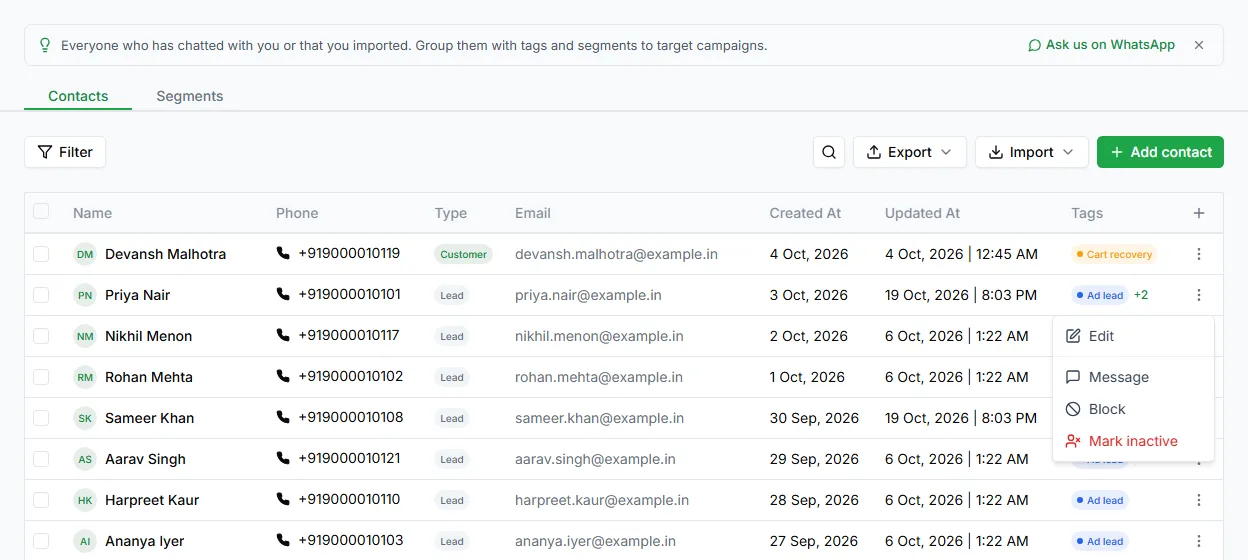Screen dimensions: 1248x560
Task: Click the phone icon for Priya Nair
Action: coord(283,294)
